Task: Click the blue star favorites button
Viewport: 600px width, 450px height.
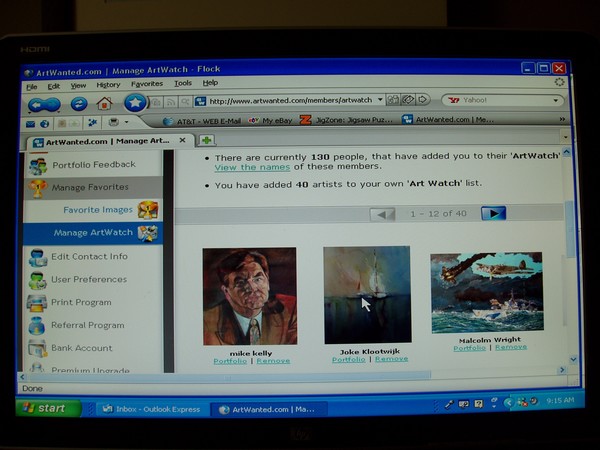Action: pos(135,103)
